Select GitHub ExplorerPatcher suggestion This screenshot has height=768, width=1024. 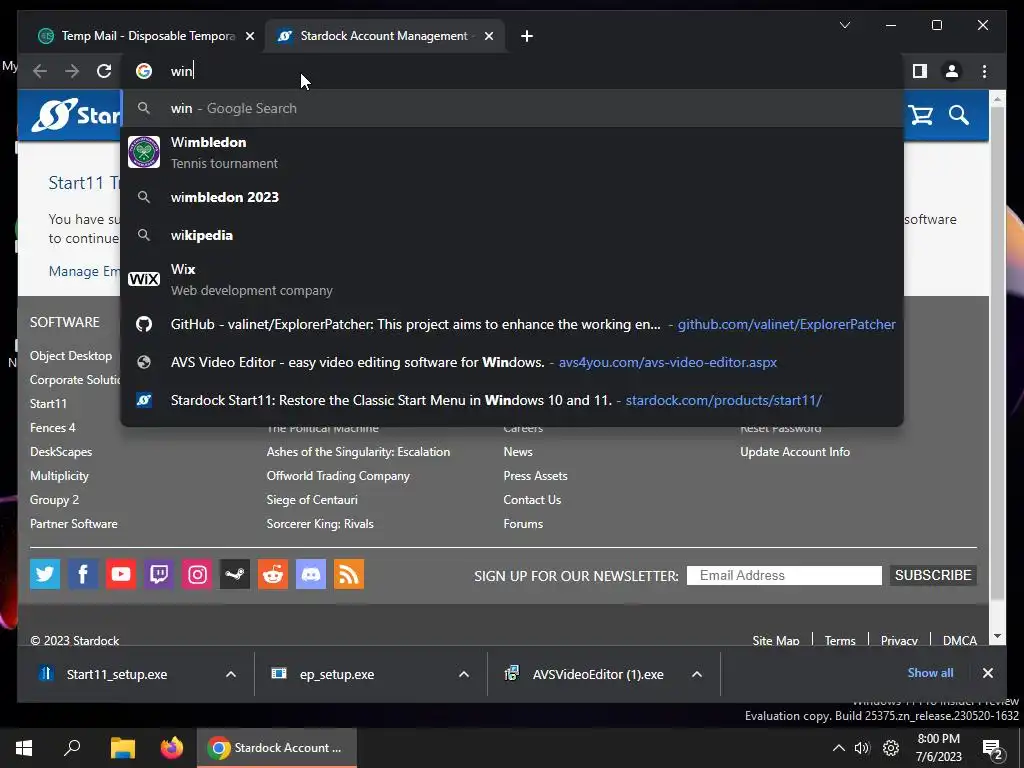point(512,324)
